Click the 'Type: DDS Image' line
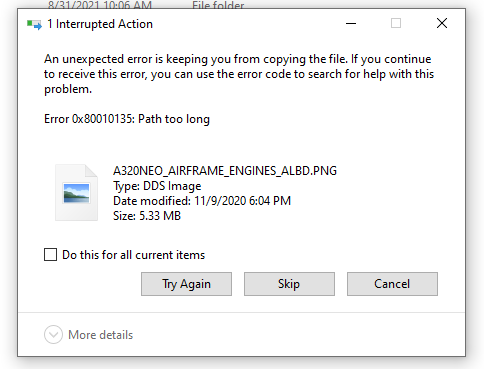 tap(157, 186)
